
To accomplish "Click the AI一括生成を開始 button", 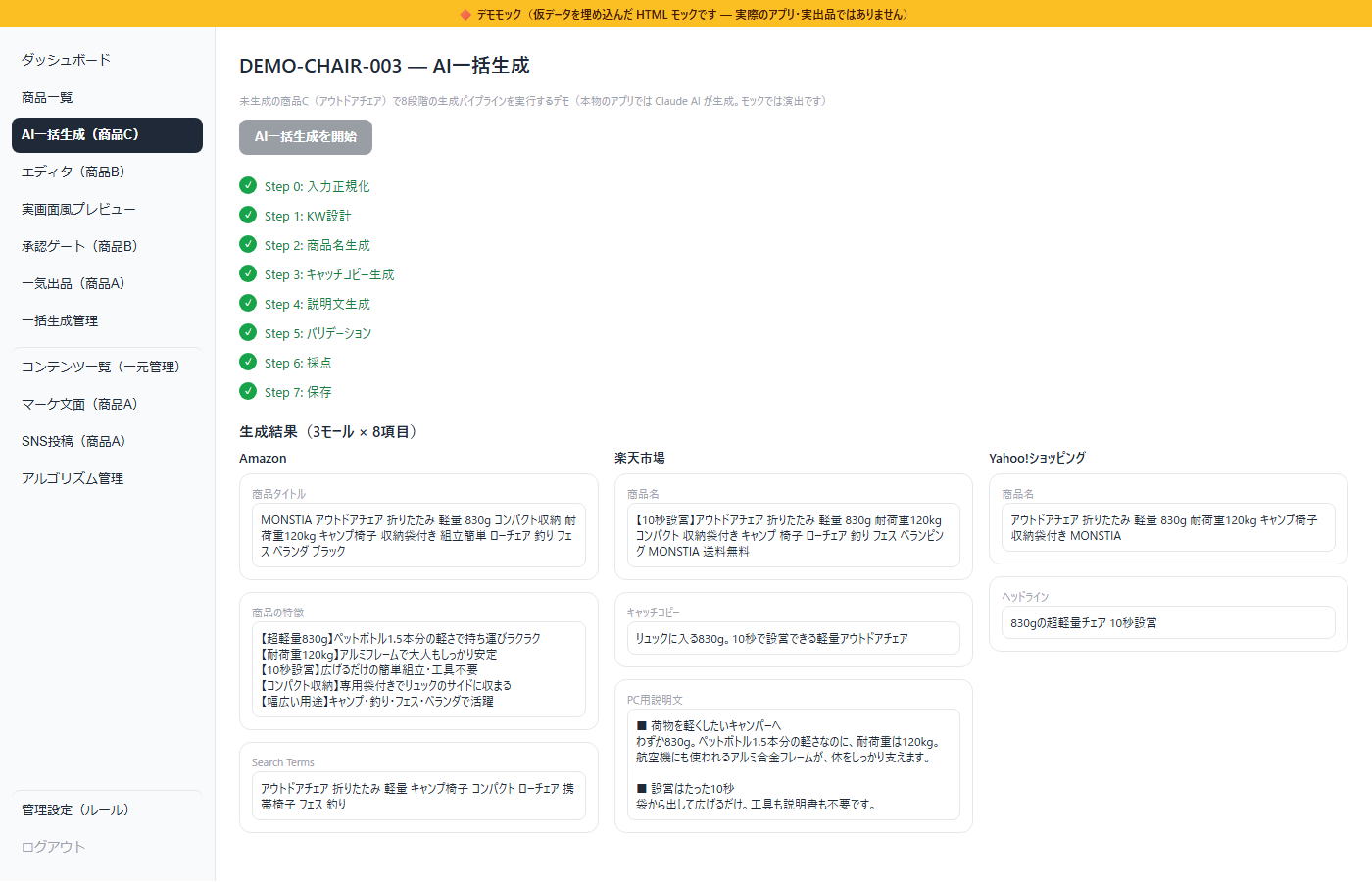I will coord(306,137).
